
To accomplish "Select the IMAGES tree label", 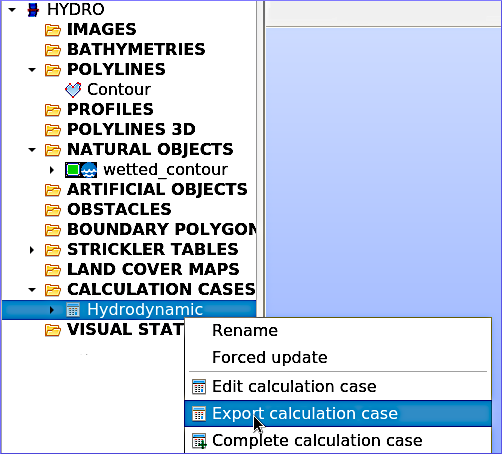I will coord(102,30).
